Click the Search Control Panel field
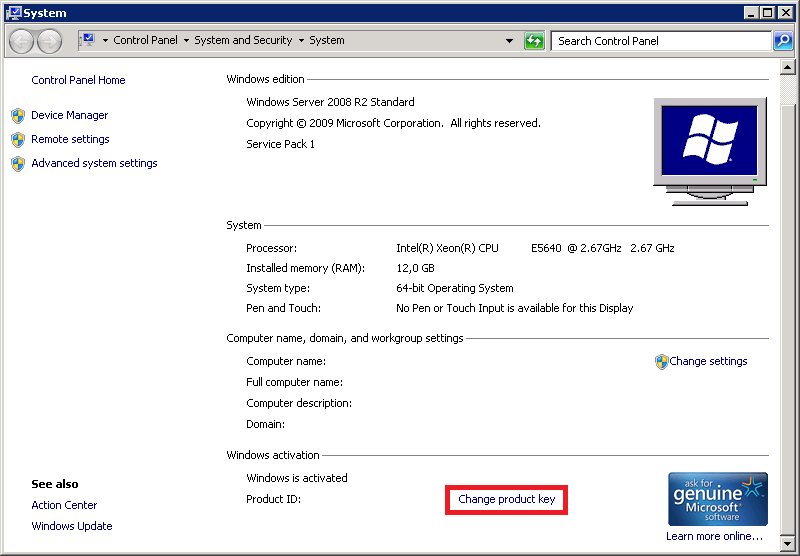Image resolution: width=800 pixels, height=556 pixels. pos(661,41)
